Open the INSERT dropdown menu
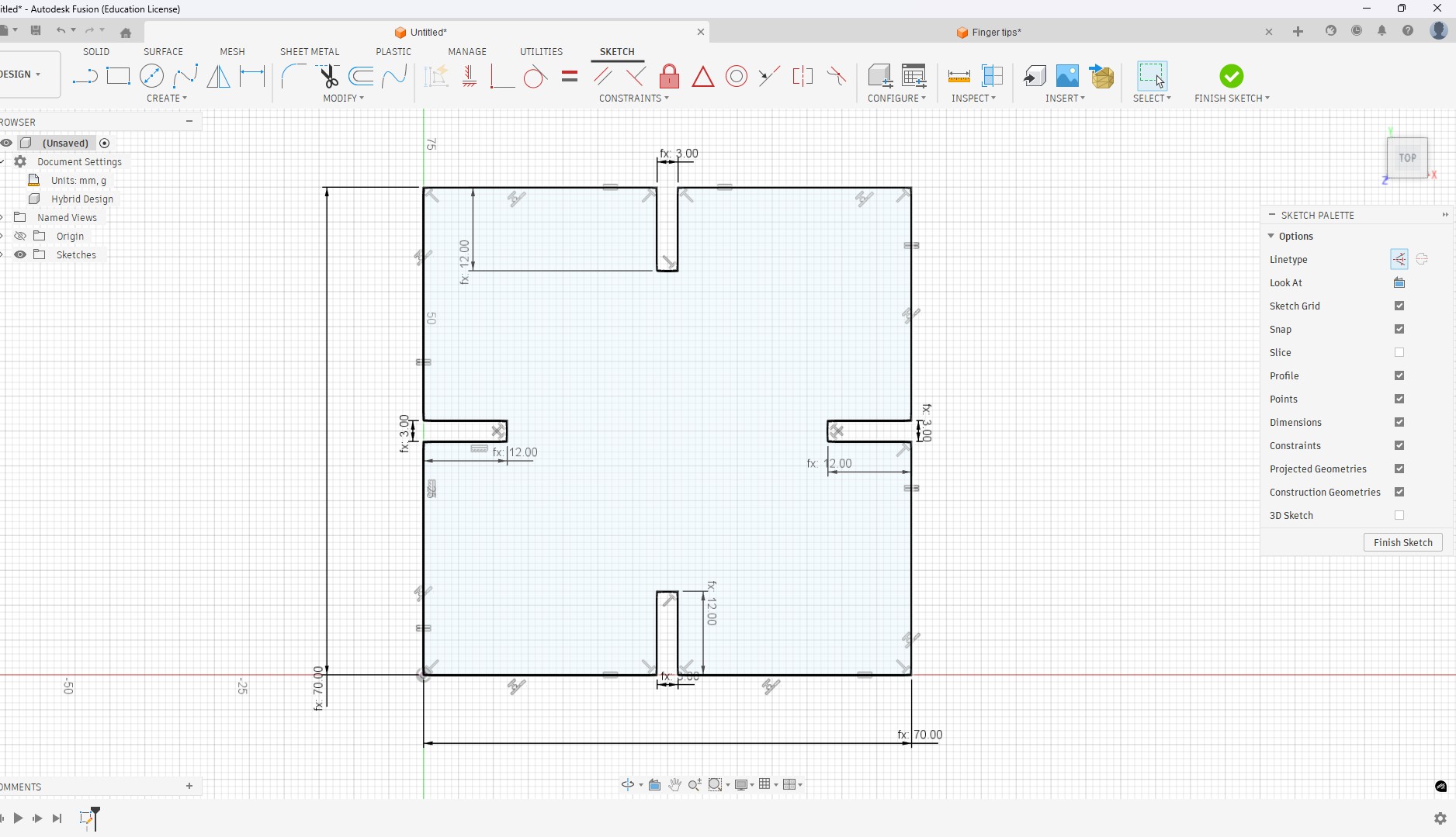The width and height of the screenshot is (1456, 837). click(1065, 99)
